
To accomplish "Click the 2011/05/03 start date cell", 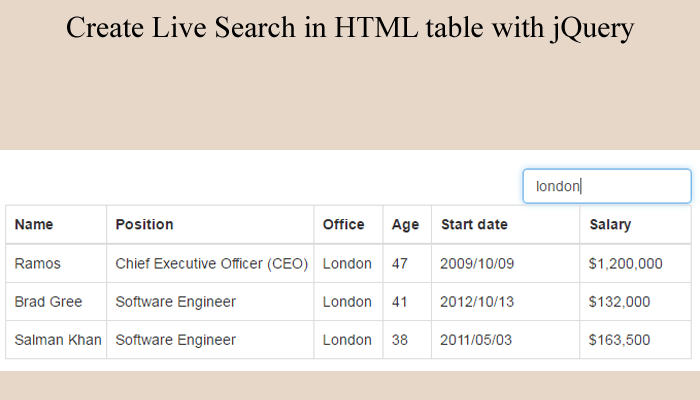I will click(x=476, y=340).
